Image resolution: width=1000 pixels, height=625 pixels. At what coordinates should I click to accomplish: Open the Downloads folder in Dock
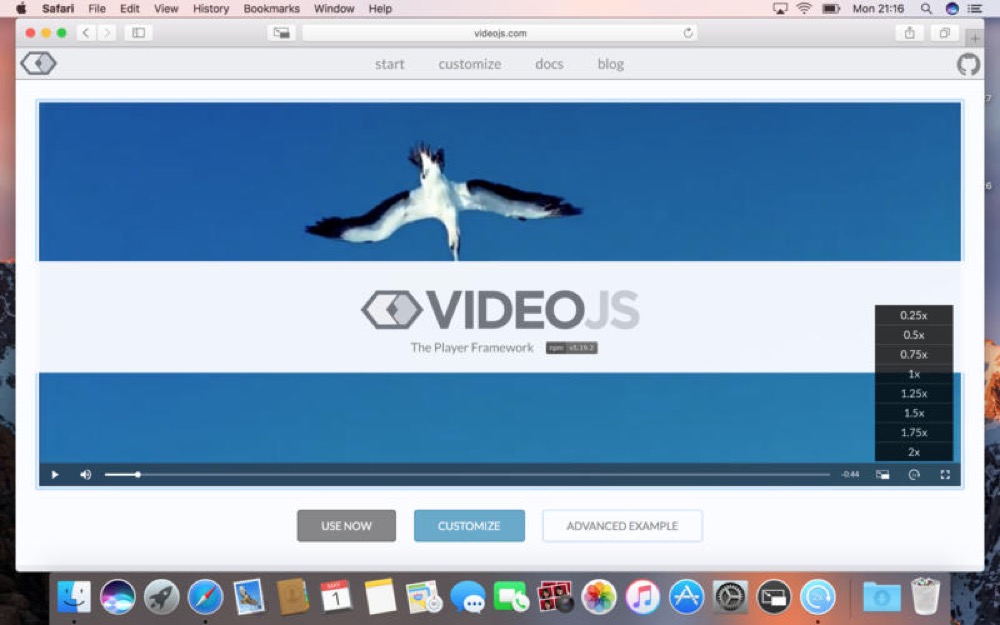(881, 597)
